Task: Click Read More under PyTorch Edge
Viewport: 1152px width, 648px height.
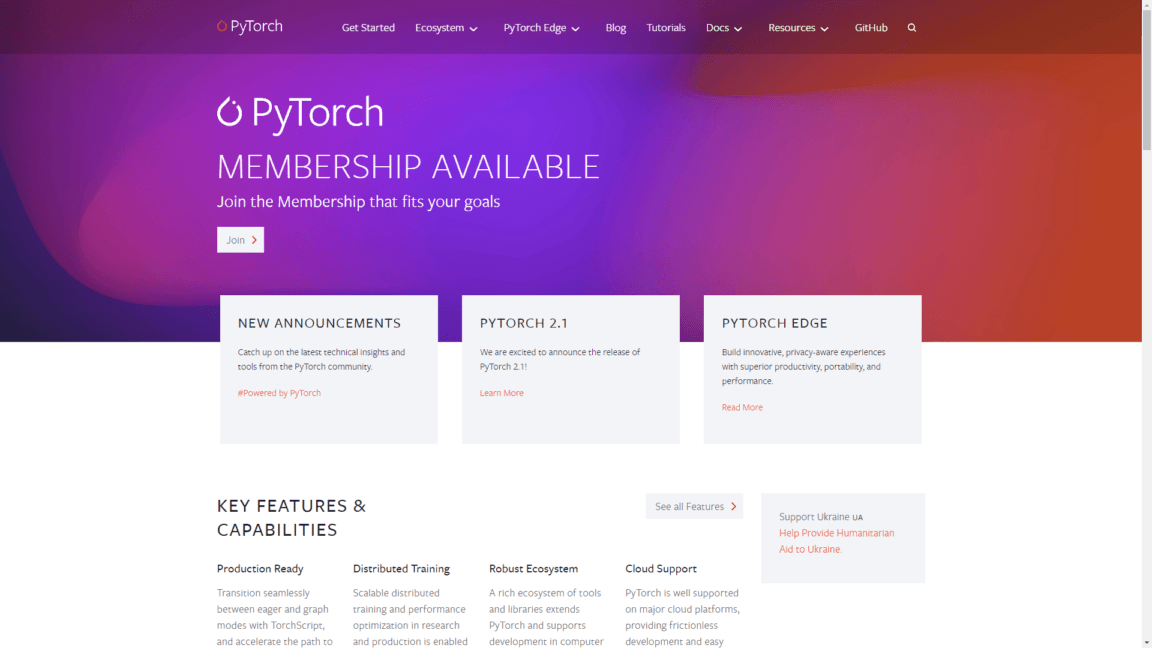Action: coord(742,407)
